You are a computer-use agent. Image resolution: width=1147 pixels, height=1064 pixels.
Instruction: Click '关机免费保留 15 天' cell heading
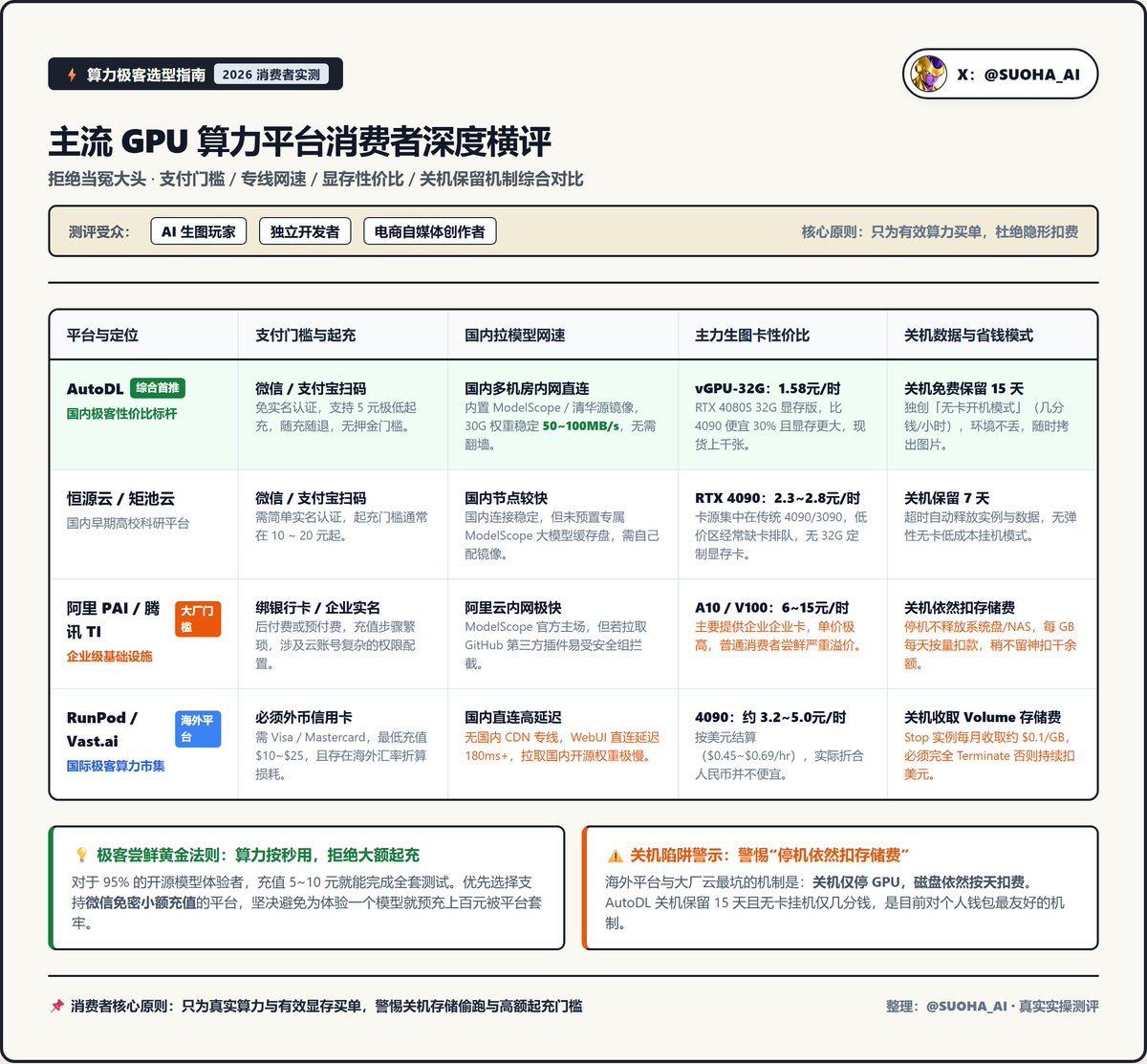point(963,389)
